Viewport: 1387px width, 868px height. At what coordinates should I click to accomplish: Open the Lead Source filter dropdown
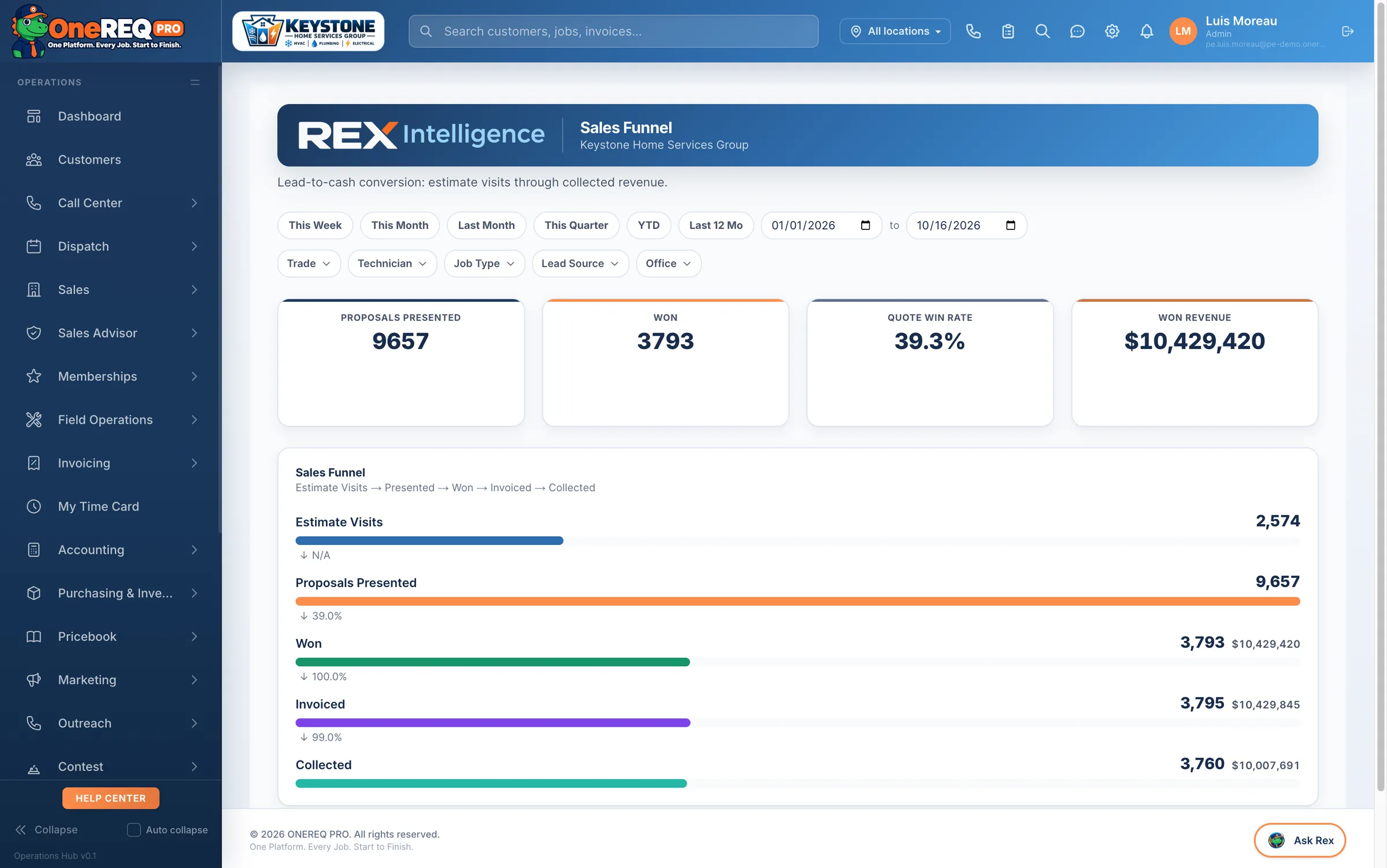click(580, 264)
